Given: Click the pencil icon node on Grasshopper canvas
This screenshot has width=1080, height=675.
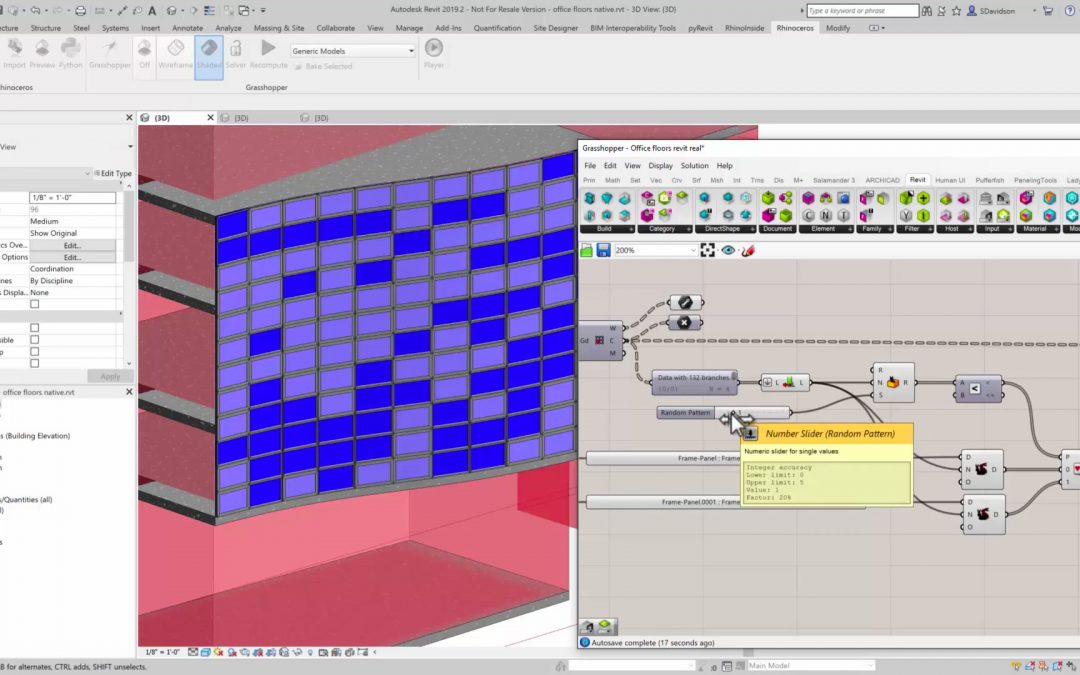Looking at the screenshot, I should coord(685,302).
